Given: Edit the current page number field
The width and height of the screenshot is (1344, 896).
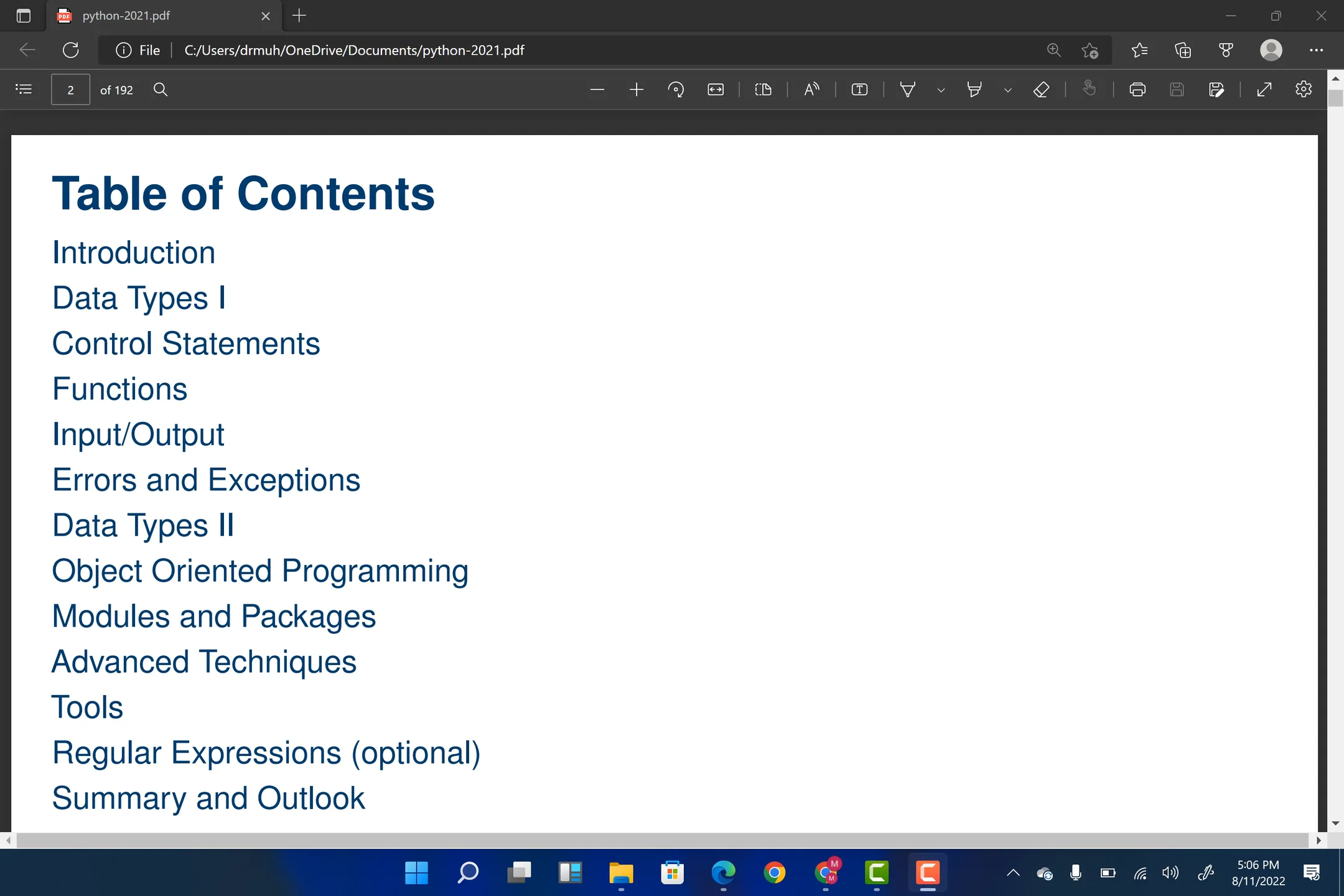Looking at the screenshot, I should tap(70, 89).
